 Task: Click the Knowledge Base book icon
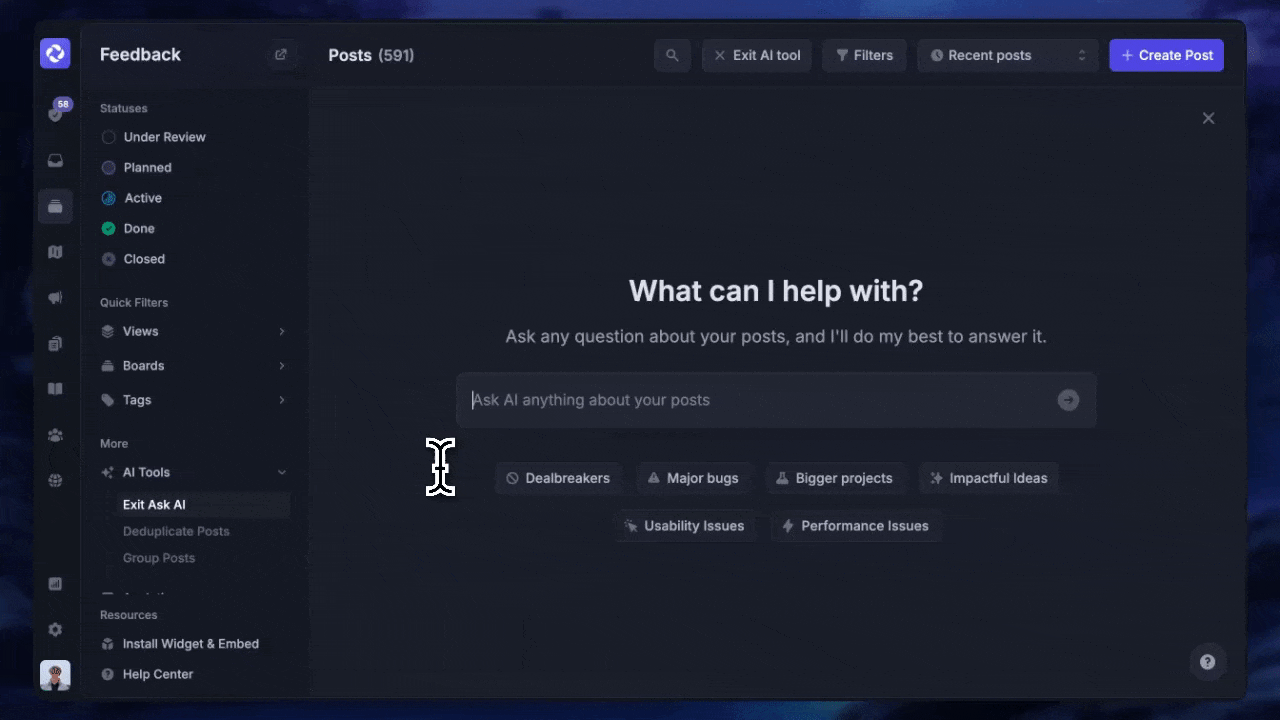coord(55,388)
